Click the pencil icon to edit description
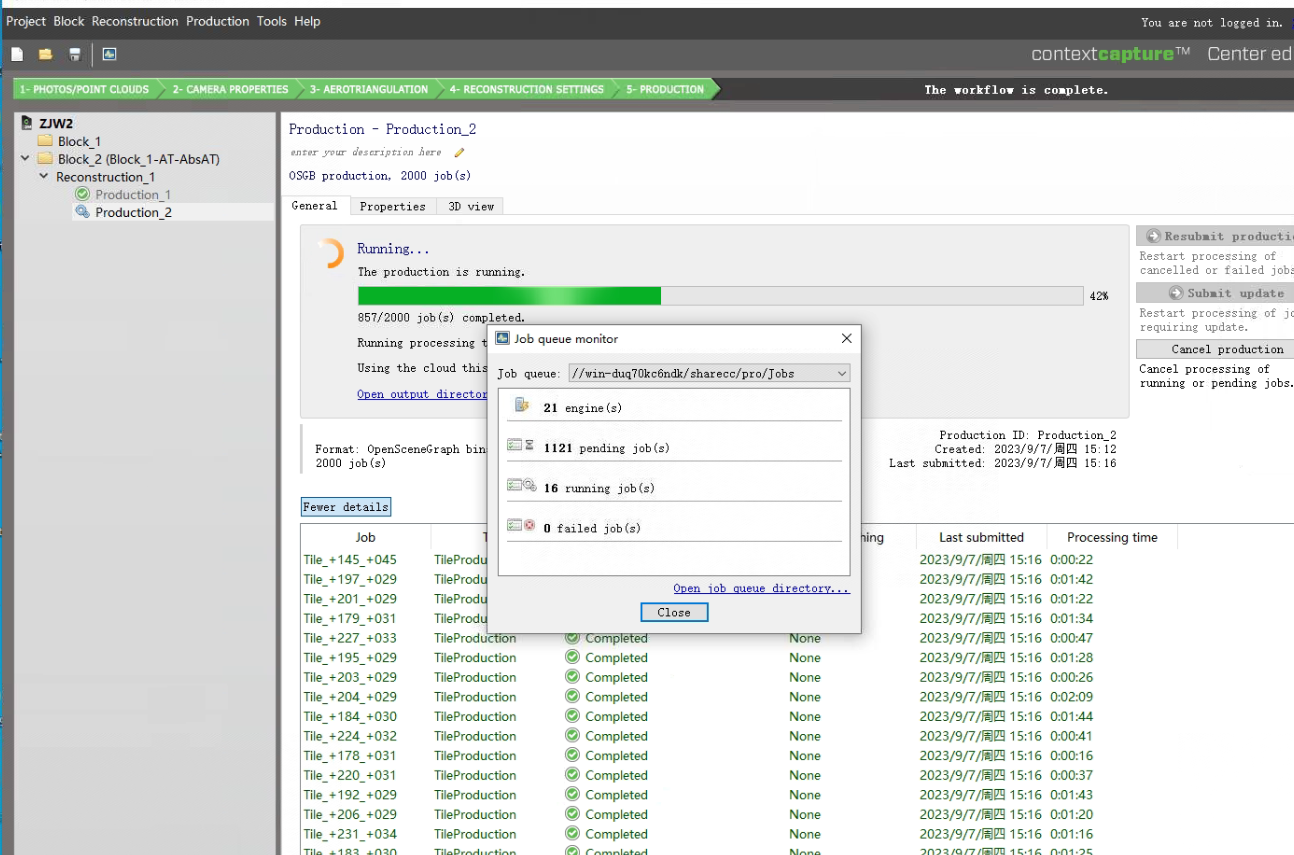This screenshot has width=1294, height=855. click(x=459, y=152)
